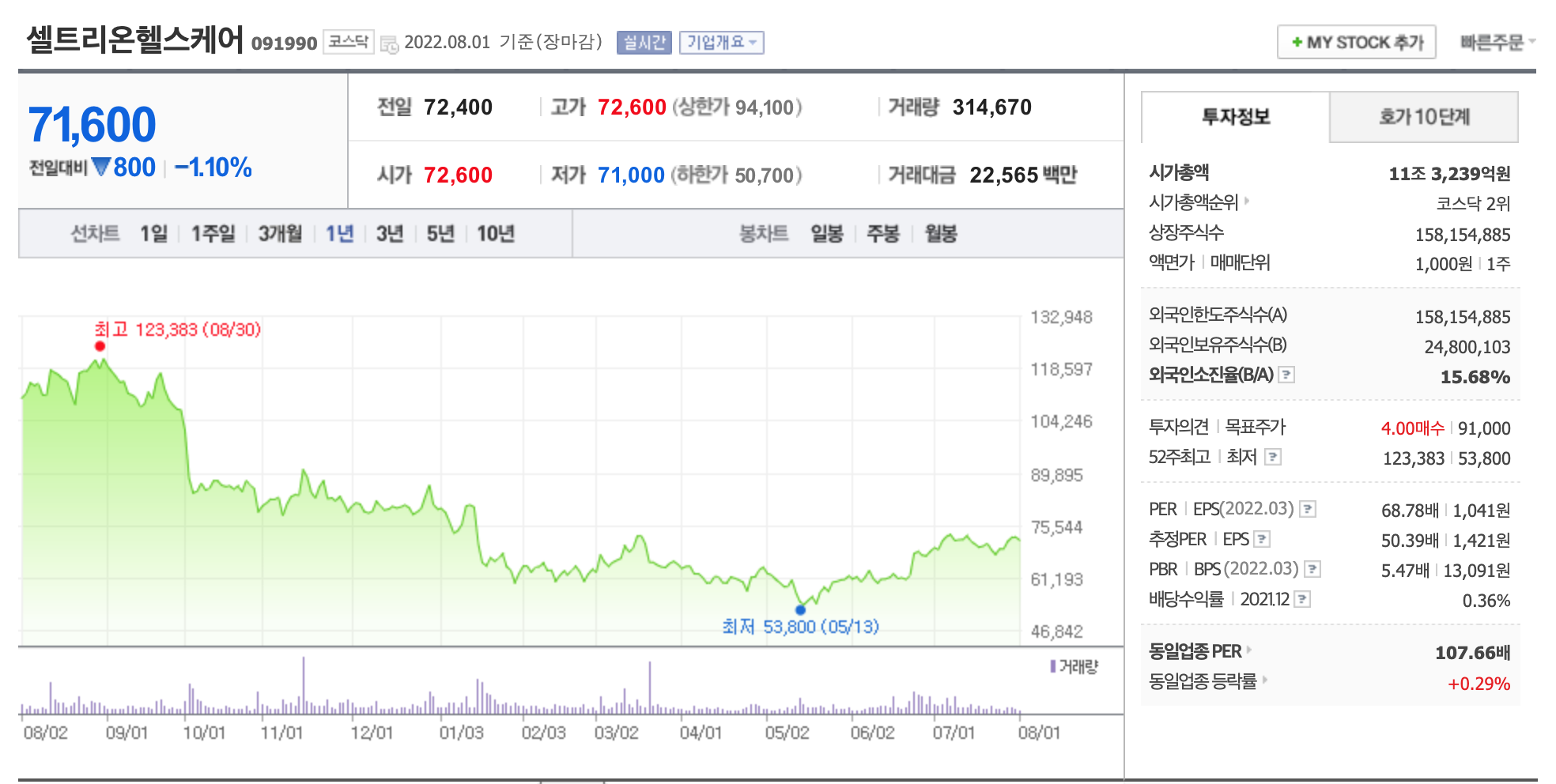This screenshot has height=784, width=1556.
Task: Click help icon next to PBR BPS(2022.03)
Action: coord(1312,569)
